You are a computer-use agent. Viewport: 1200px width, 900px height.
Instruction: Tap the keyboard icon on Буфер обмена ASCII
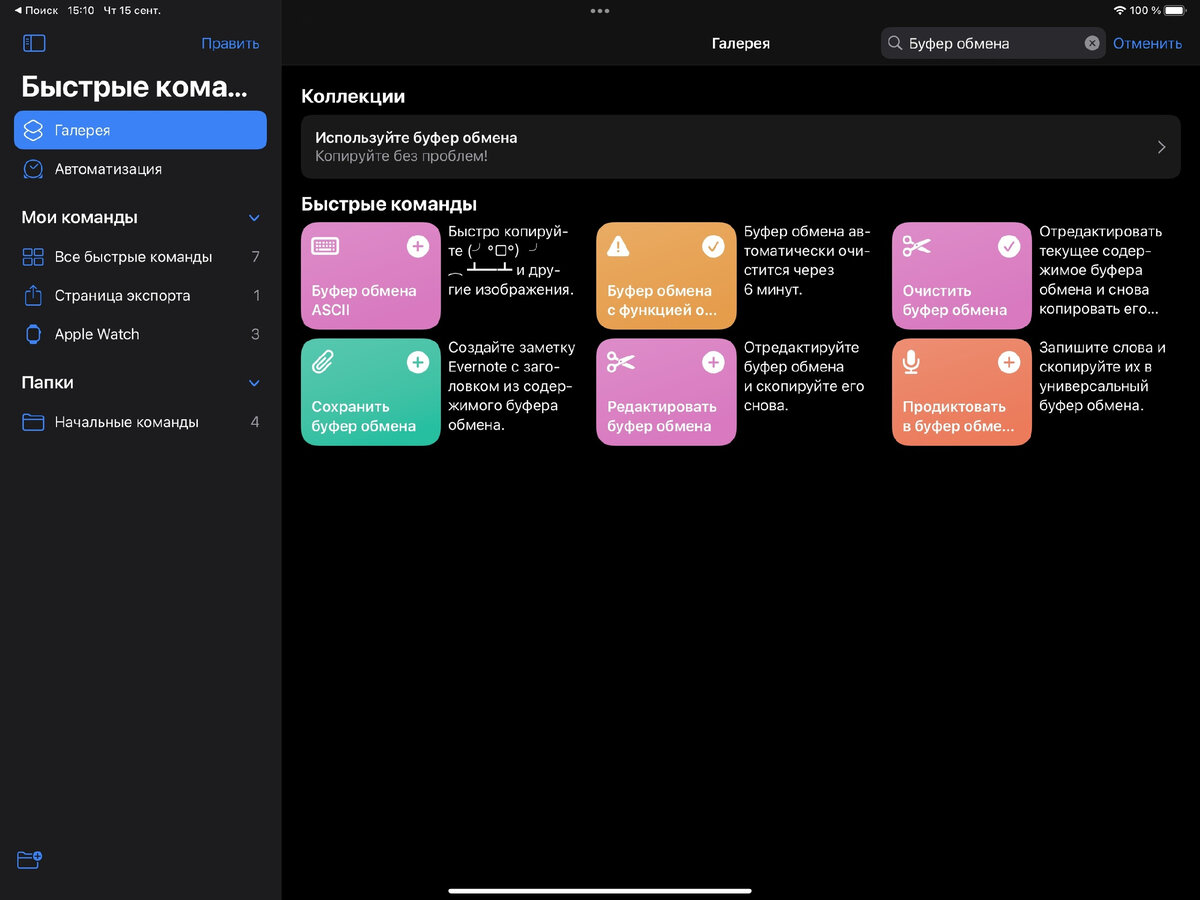[x=325, y=246]
